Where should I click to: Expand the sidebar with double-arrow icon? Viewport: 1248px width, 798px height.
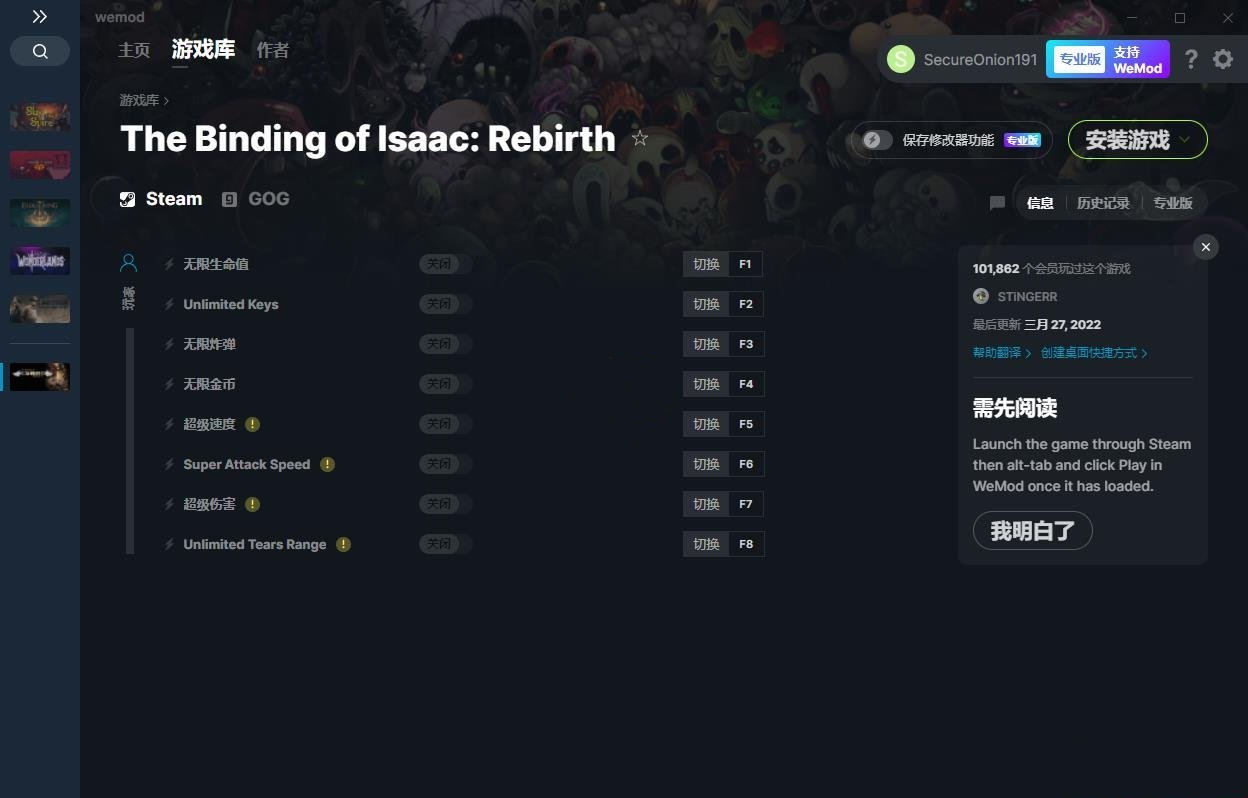click(39, 17)
